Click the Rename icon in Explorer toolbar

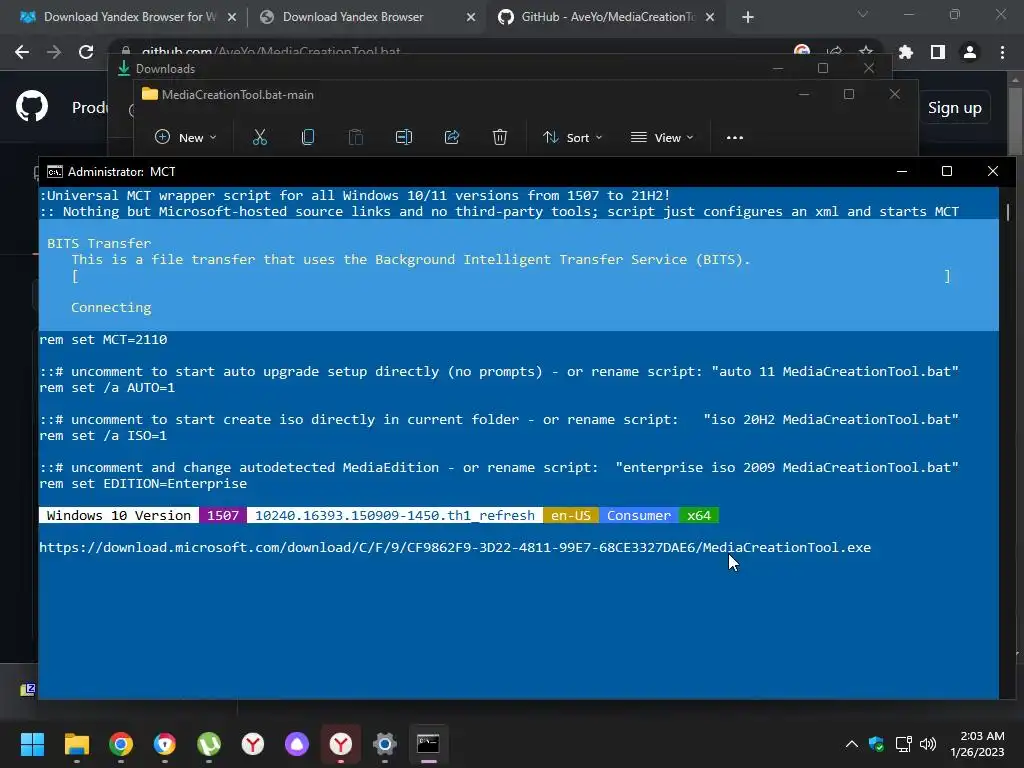tap(404, 137)
